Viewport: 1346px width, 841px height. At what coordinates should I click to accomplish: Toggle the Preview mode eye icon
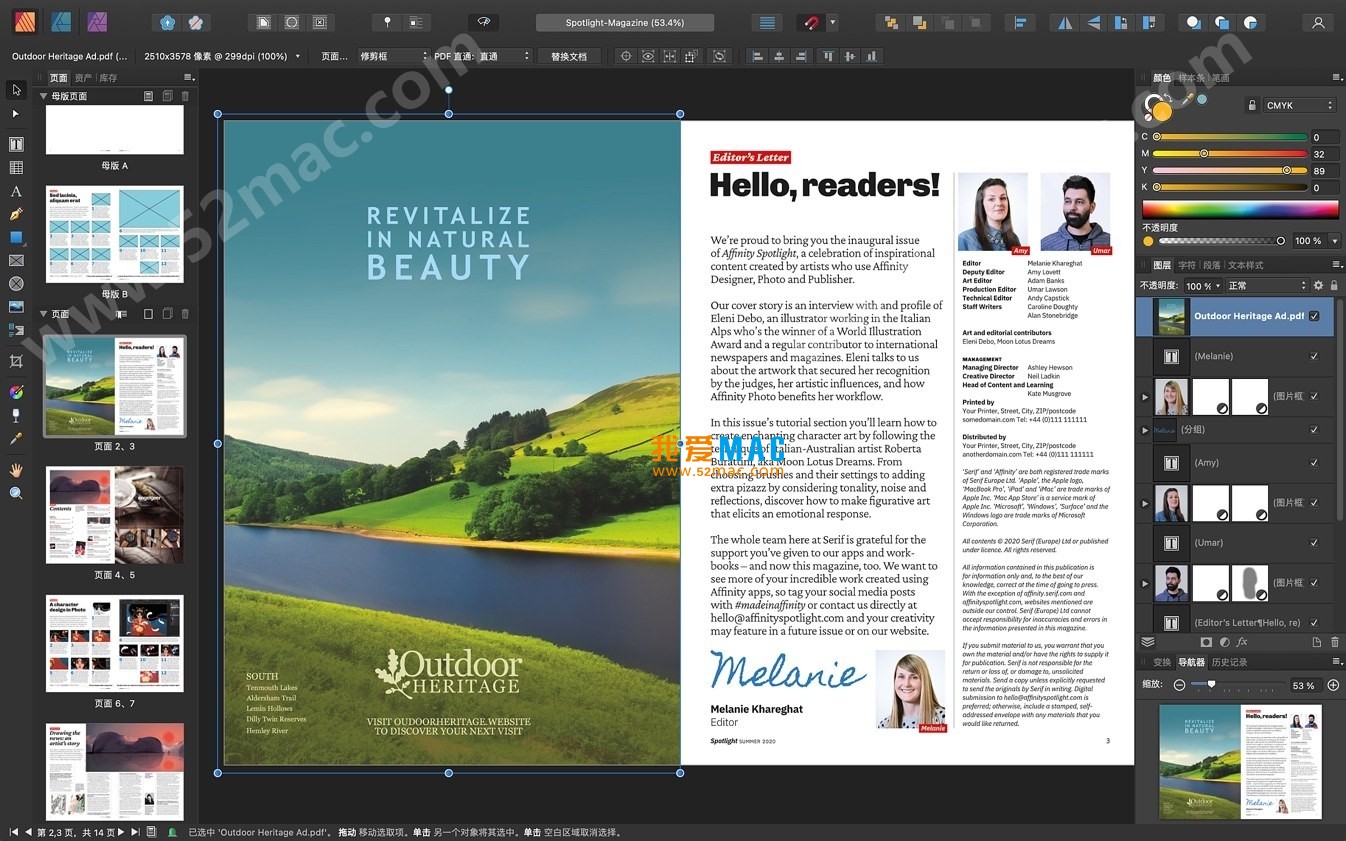(x=484, y=22)
